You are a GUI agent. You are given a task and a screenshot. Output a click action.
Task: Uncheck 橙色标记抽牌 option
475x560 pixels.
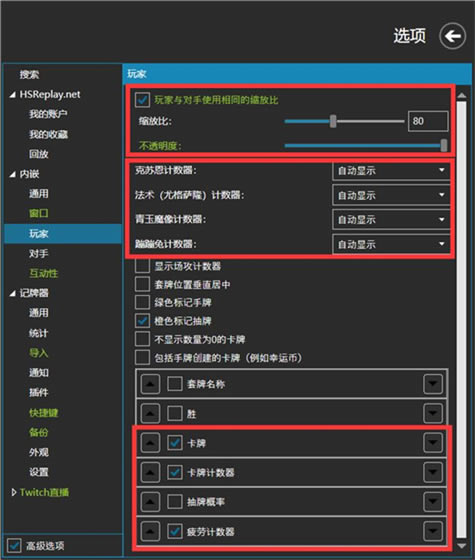click(x=142, y=321)
